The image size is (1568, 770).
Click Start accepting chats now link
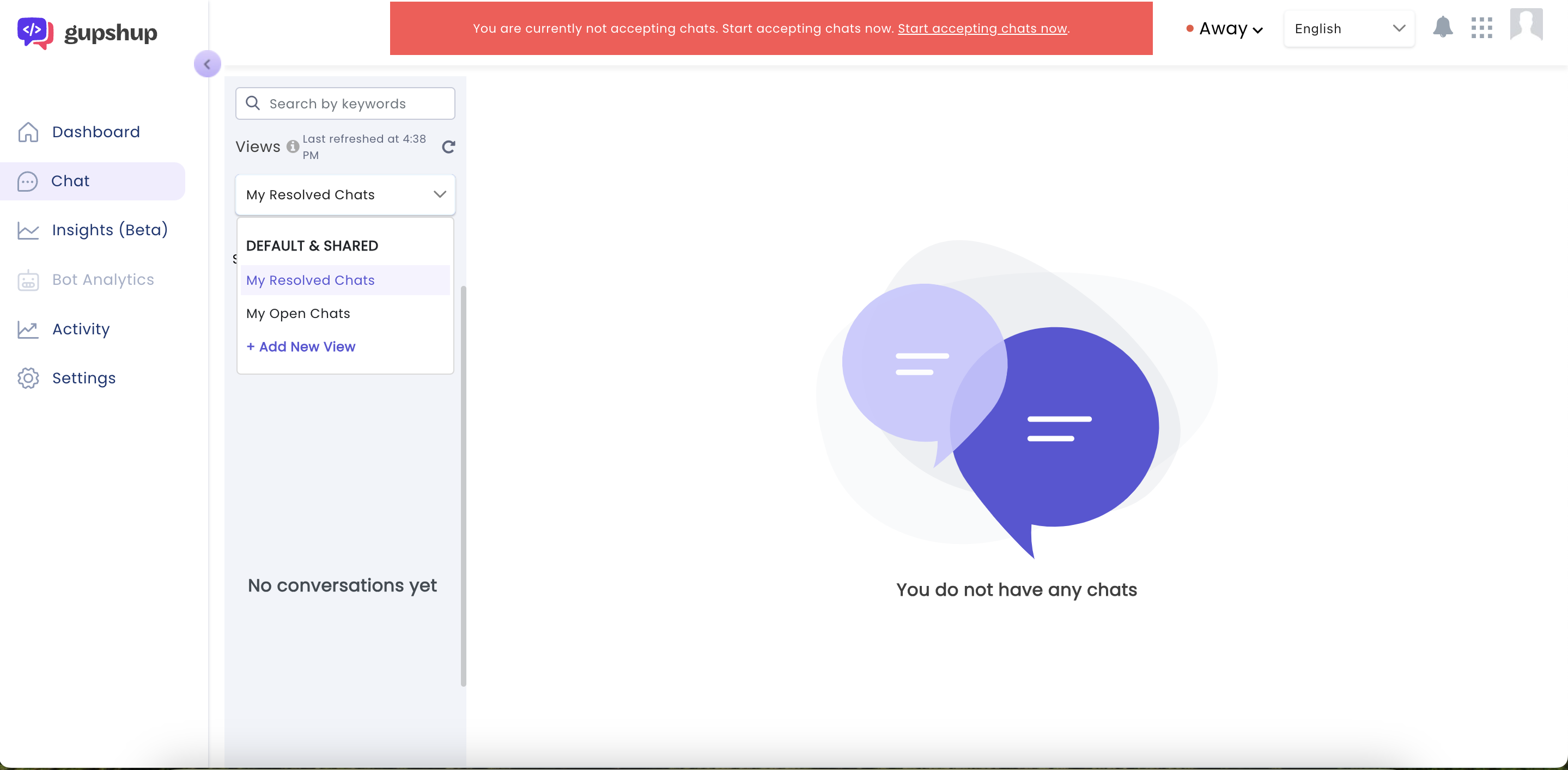click(982, 28)
